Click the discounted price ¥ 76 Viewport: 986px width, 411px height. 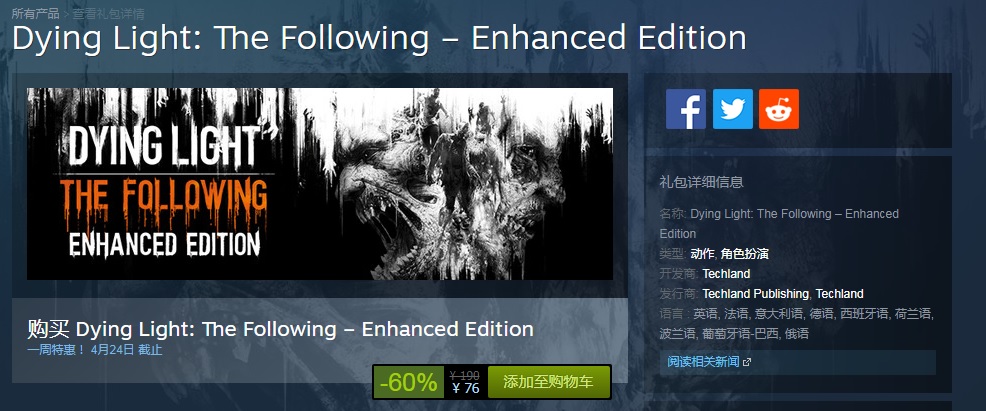tap(465, 389)
